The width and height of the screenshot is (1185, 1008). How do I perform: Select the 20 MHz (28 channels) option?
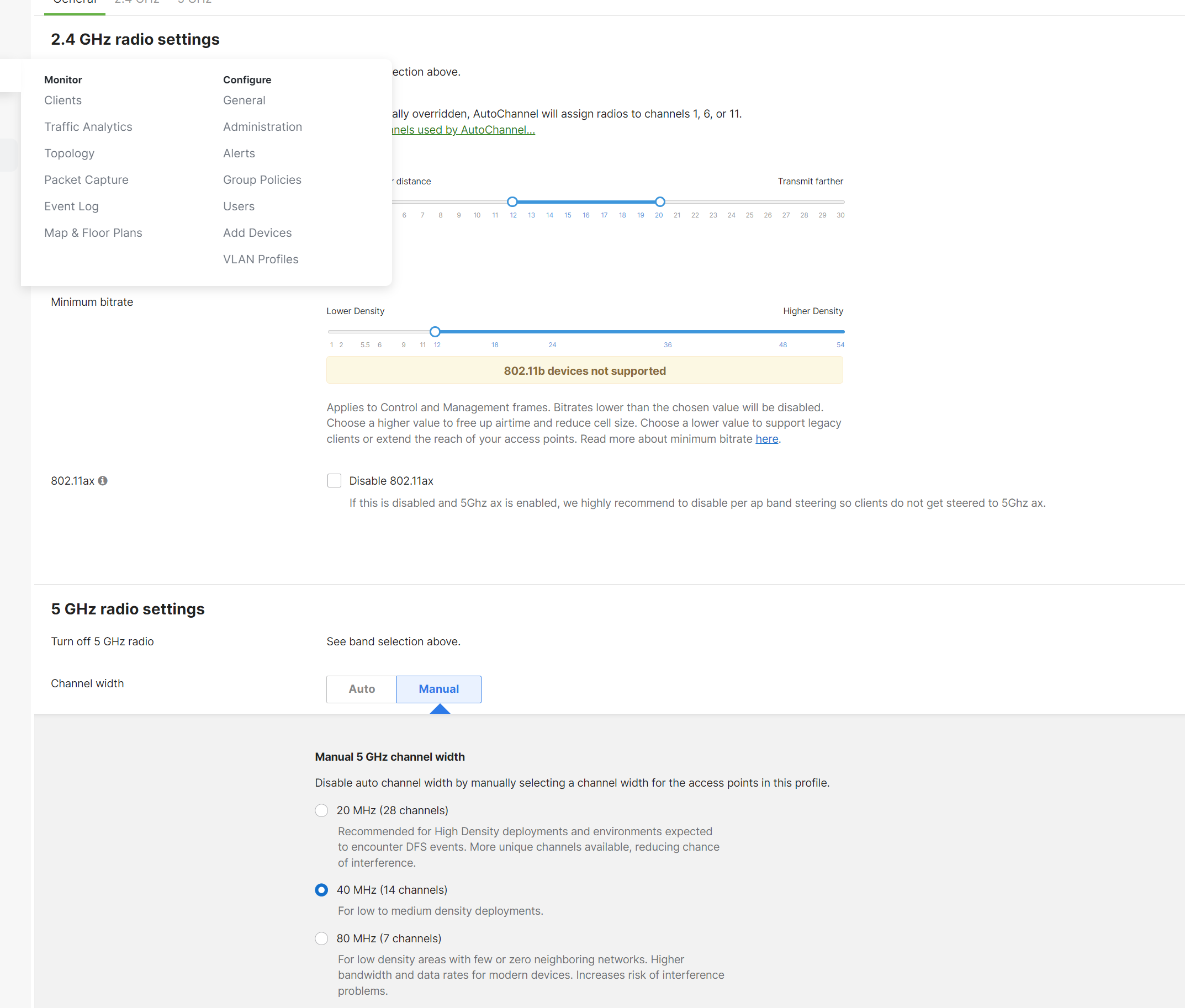click(321, 810)
